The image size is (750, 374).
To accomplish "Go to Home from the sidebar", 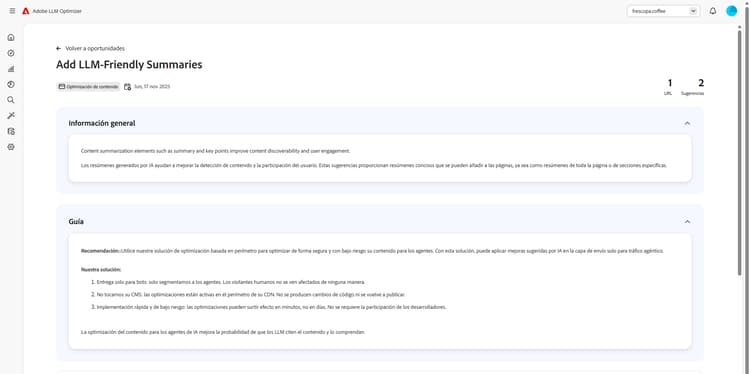I will (x=11, y=37).
